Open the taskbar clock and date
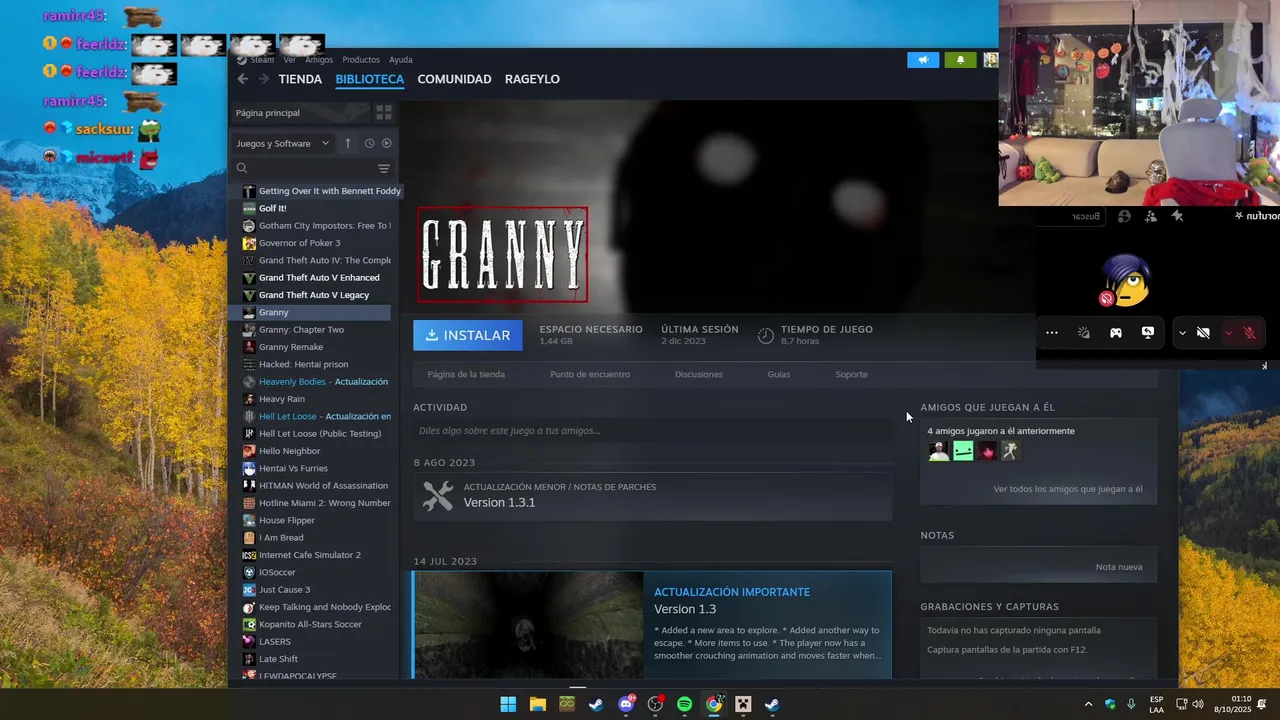This screenshot has height=720, width=1280. [x=1233, y=704]
